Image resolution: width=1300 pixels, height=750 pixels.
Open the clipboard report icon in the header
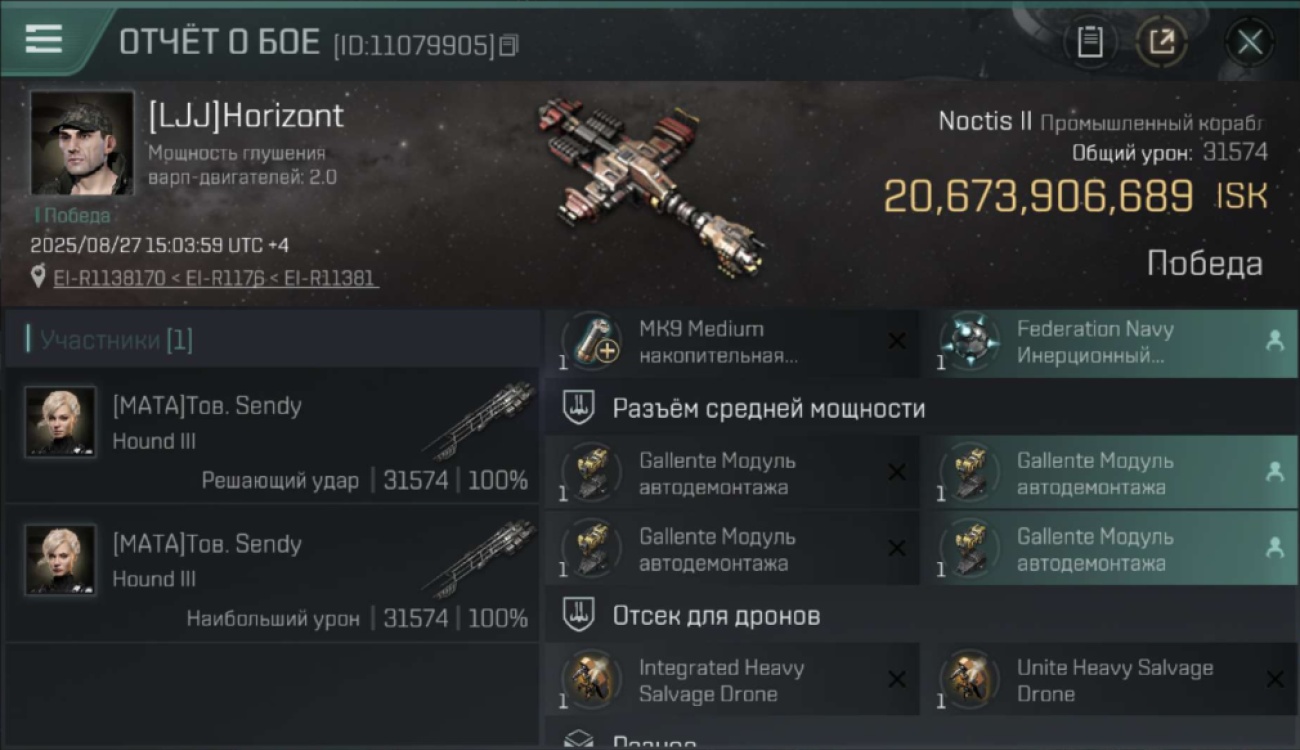(x=1089, y=42)
